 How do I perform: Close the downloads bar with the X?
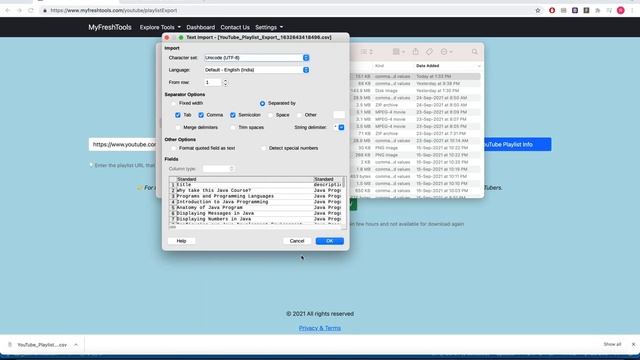pos(633,344)
